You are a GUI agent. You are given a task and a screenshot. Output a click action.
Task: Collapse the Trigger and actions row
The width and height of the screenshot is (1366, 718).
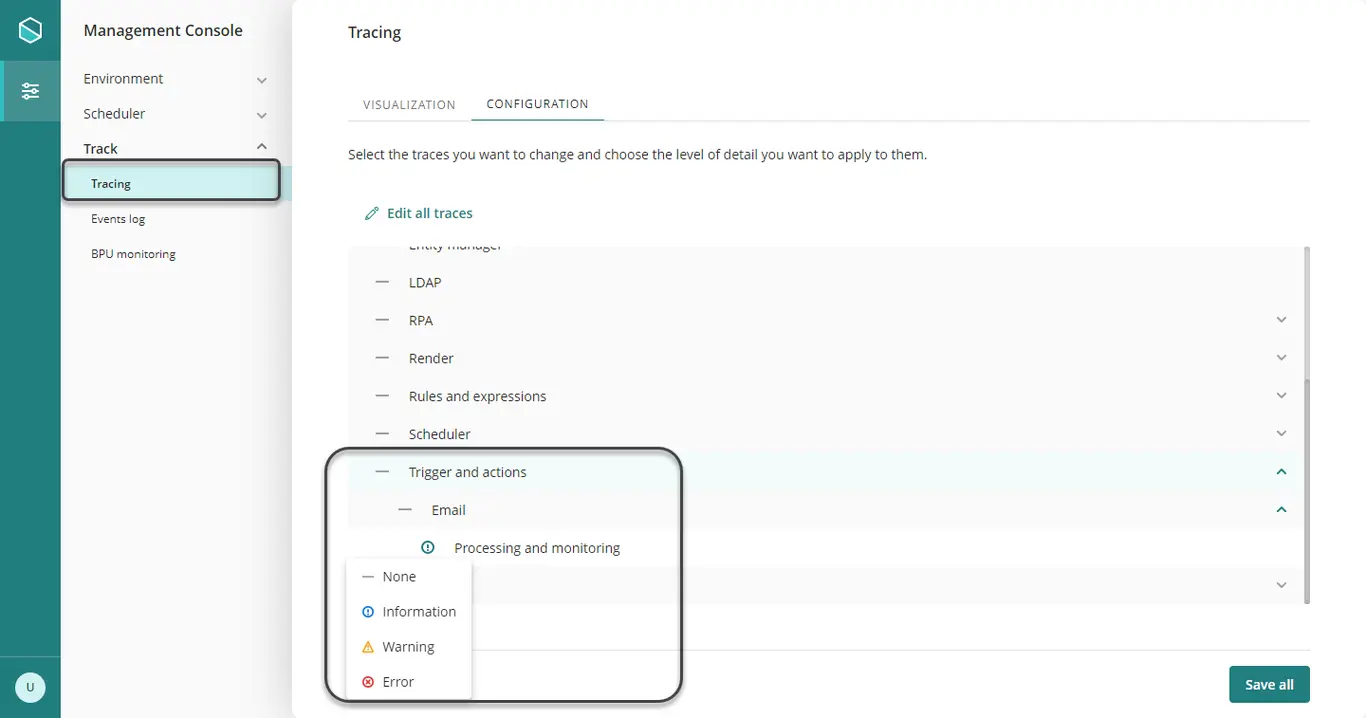(1281, 472)
